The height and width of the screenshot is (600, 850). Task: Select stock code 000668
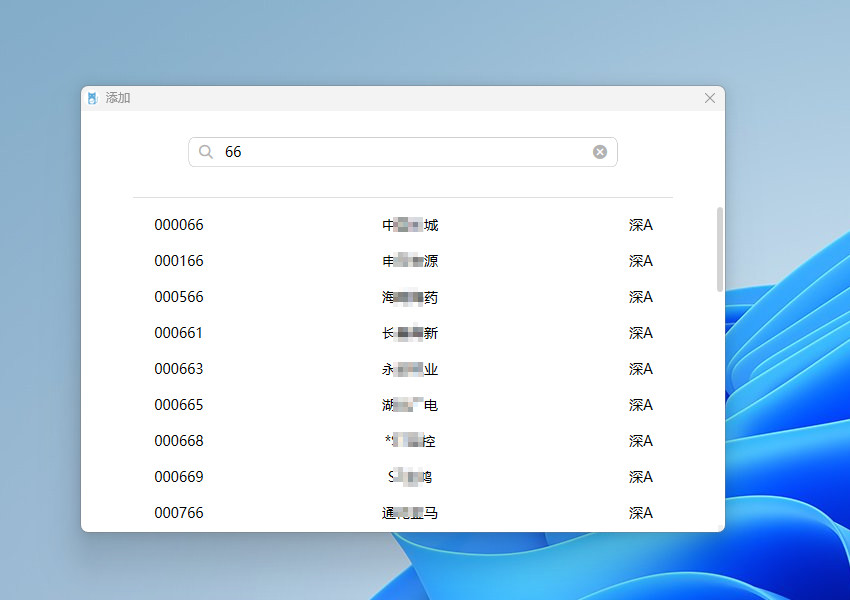(179, 441)
